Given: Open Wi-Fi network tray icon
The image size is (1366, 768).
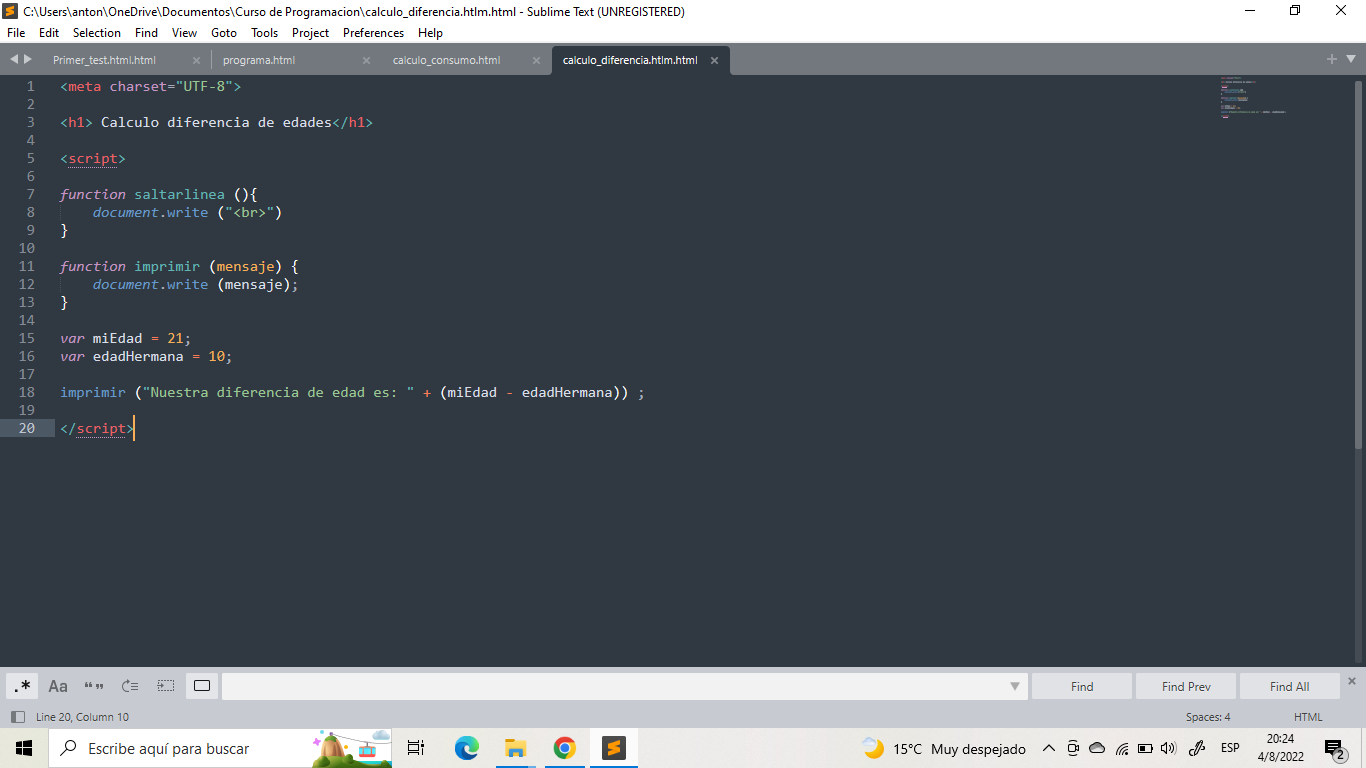Looking at the screenshot, I should point(1122,748).
